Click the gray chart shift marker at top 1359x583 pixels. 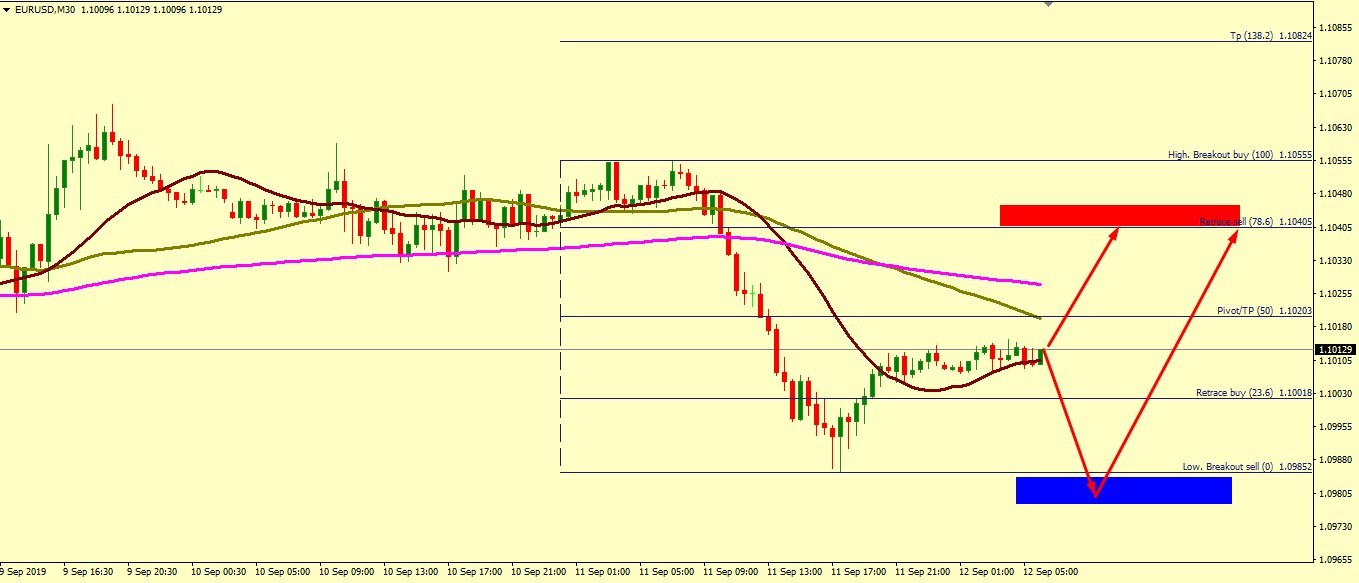(1048, 4)
